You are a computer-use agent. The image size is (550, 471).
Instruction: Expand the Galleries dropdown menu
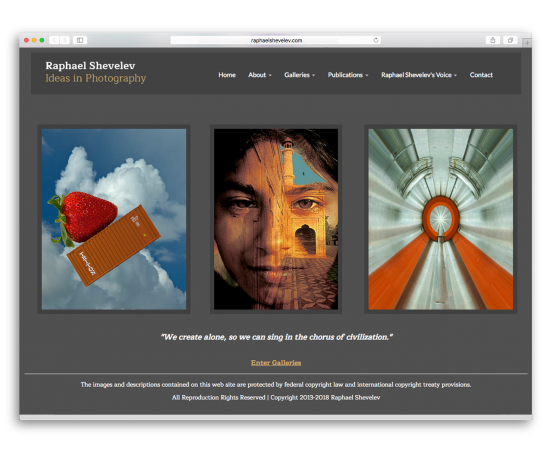tap(300, 75)
